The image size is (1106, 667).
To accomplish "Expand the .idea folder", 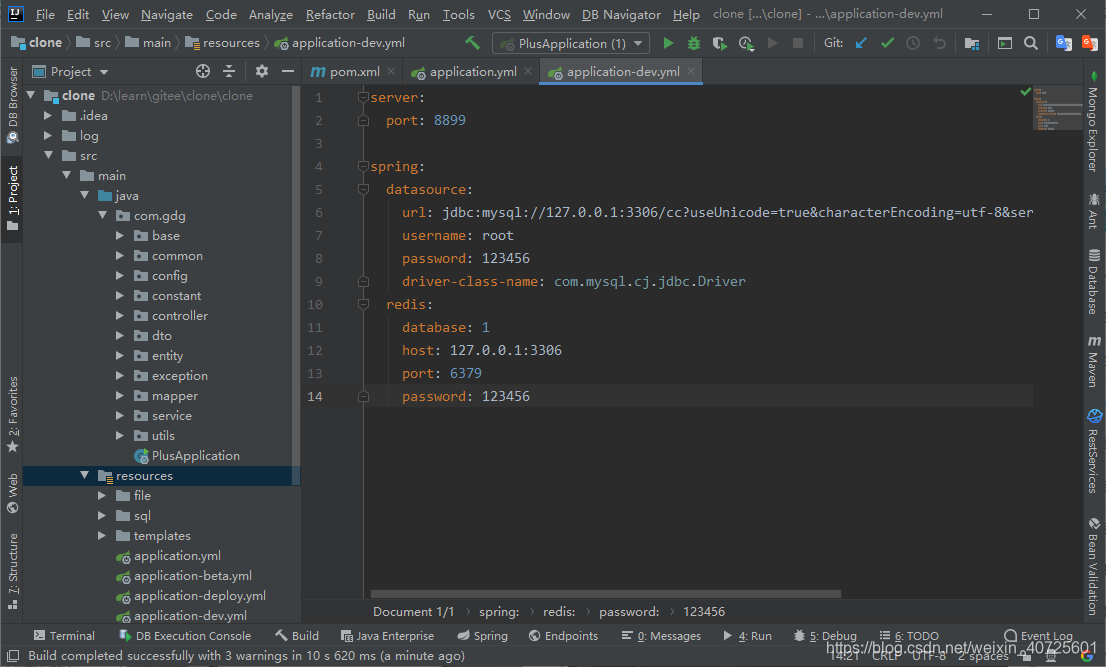I will point(48,116).
